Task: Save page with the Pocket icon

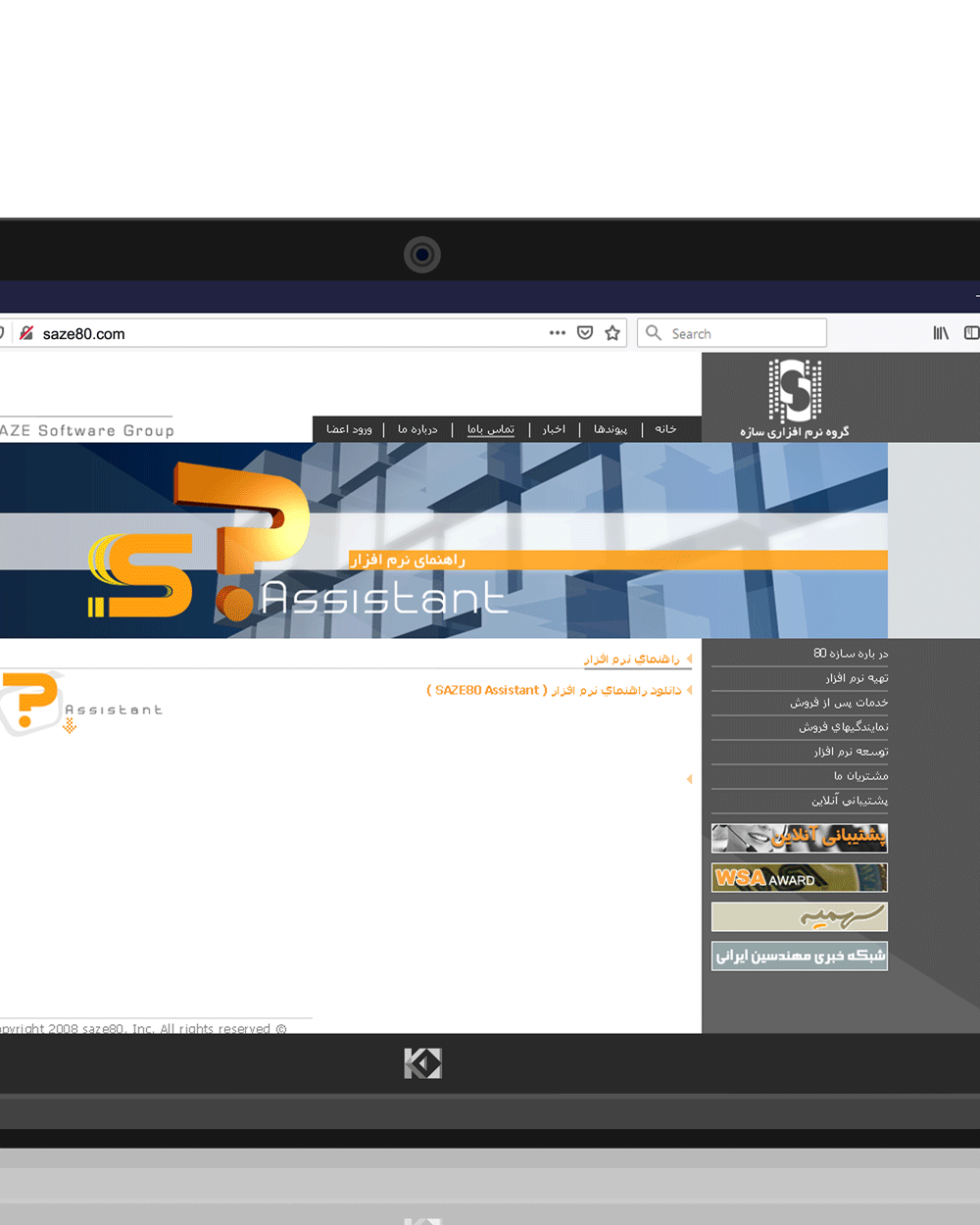Action: (x=585, y=333)
